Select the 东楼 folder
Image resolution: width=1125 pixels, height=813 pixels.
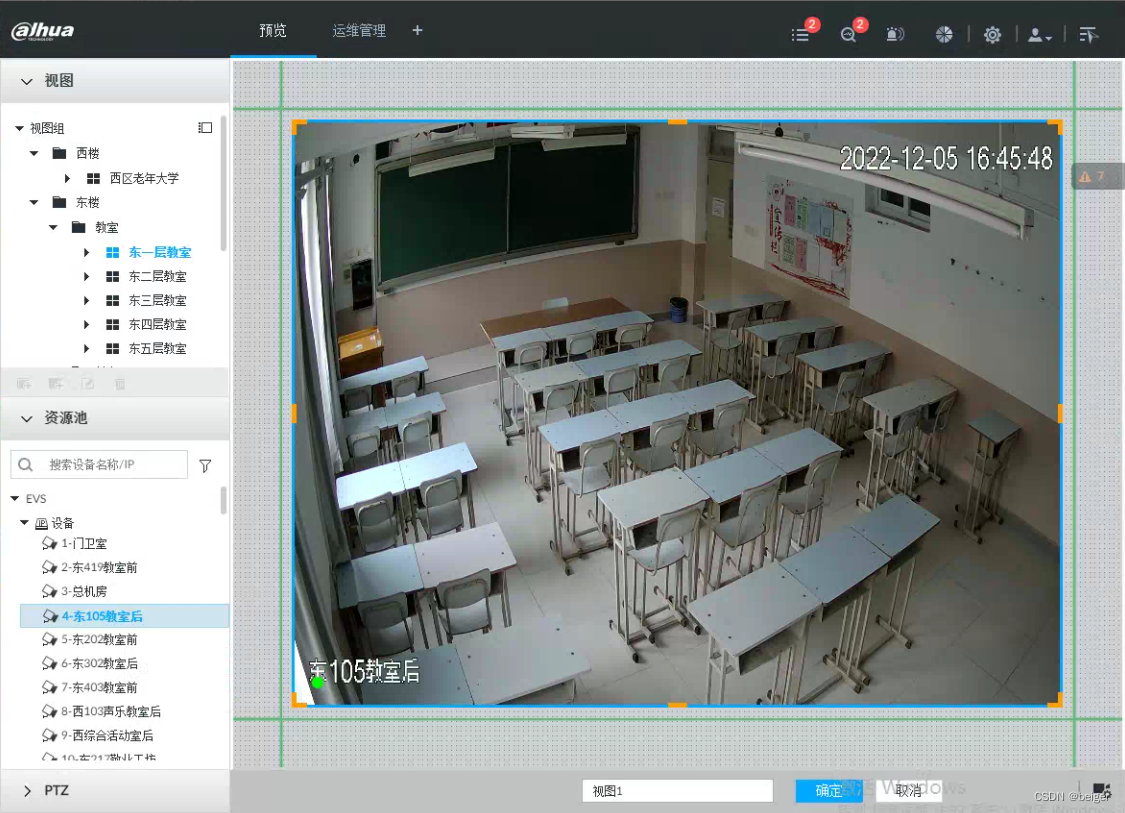pyautogui.click(x=88, y=202)
